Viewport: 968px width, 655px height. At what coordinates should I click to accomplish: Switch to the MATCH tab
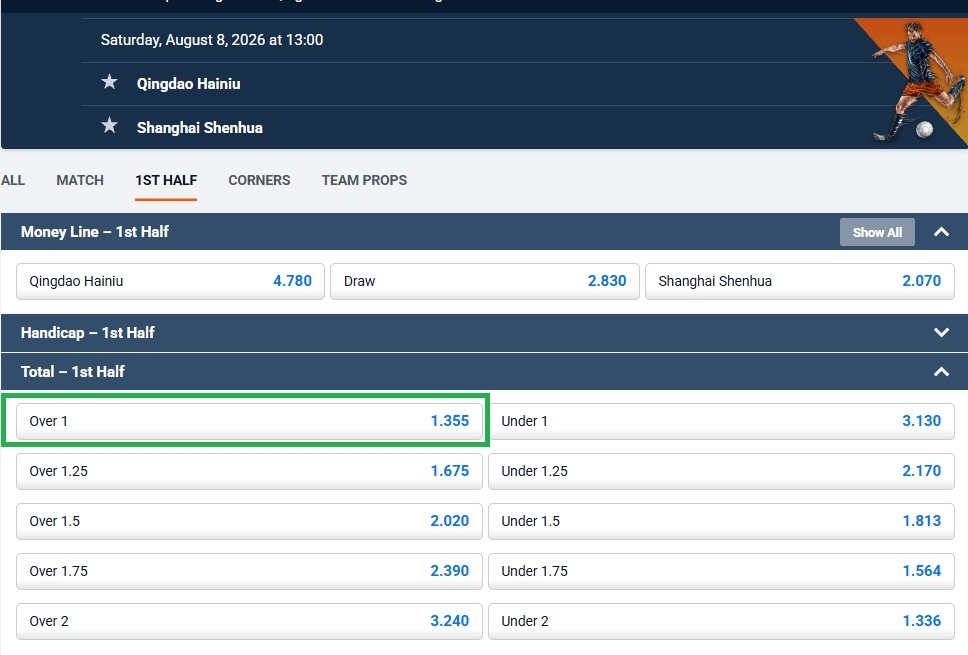80,180
